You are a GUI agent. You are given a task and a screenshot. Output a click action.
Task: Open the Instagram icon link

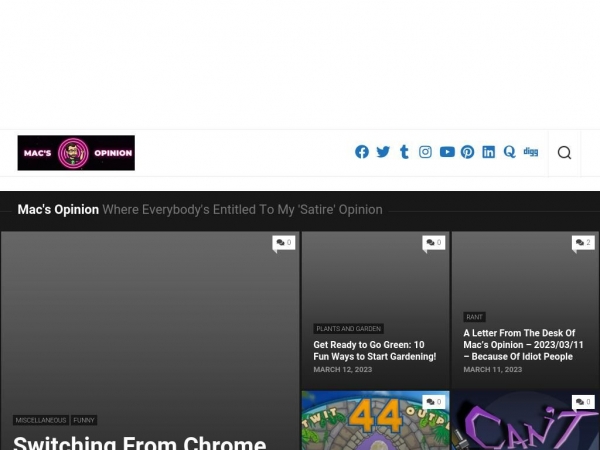[425, 152]
